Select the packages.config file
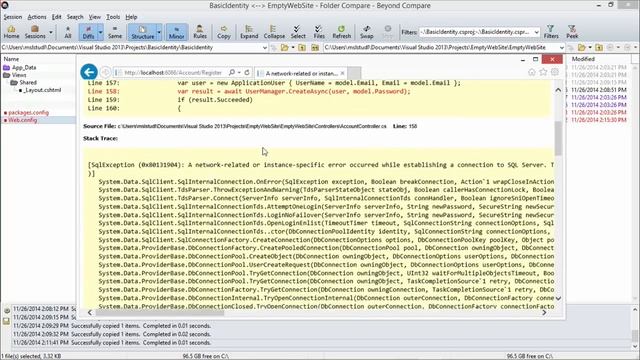Image resolution: width=640 pixels, height=360 pixels. click(x=28, y=113)
